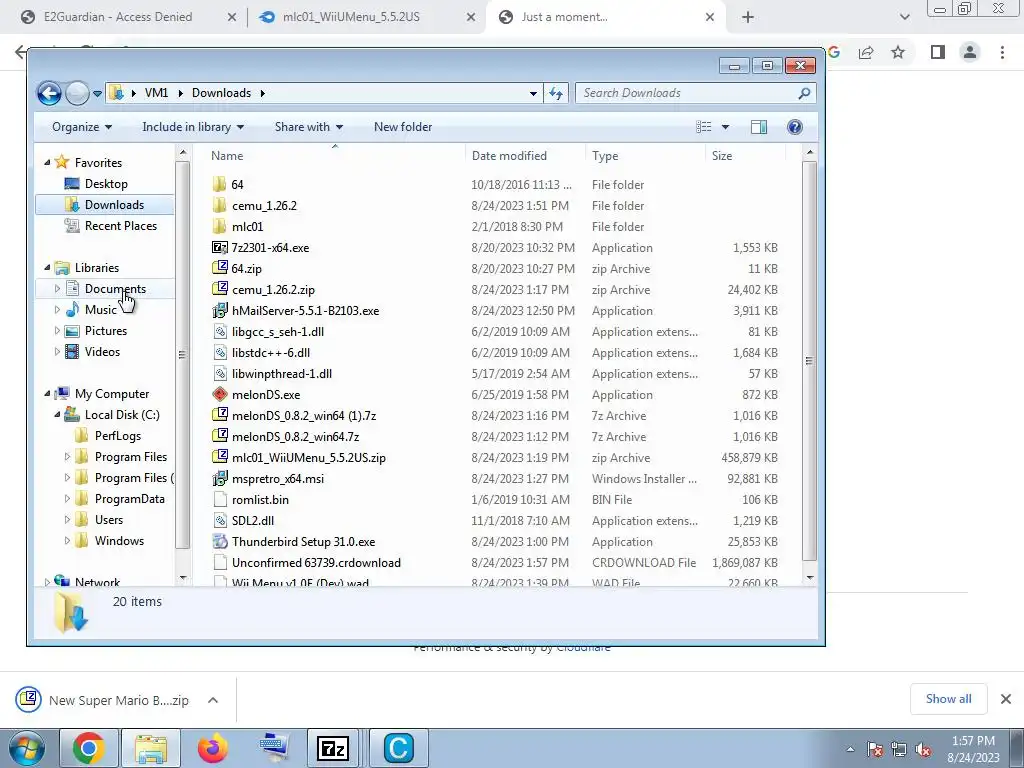Click New folder button
Viewport: 1024px width, 768px height.
(403, 127)
